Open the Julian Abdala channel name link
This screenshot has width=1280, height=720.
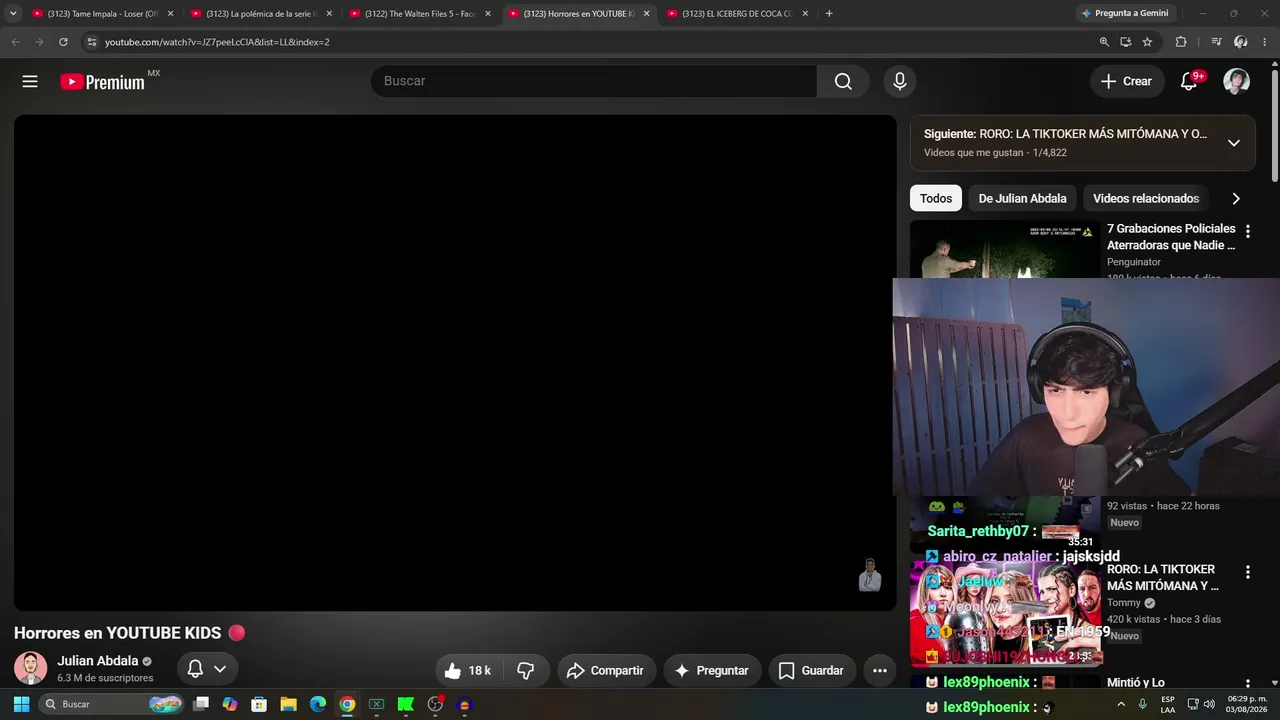pyautogui.click(x=98, y=661)
